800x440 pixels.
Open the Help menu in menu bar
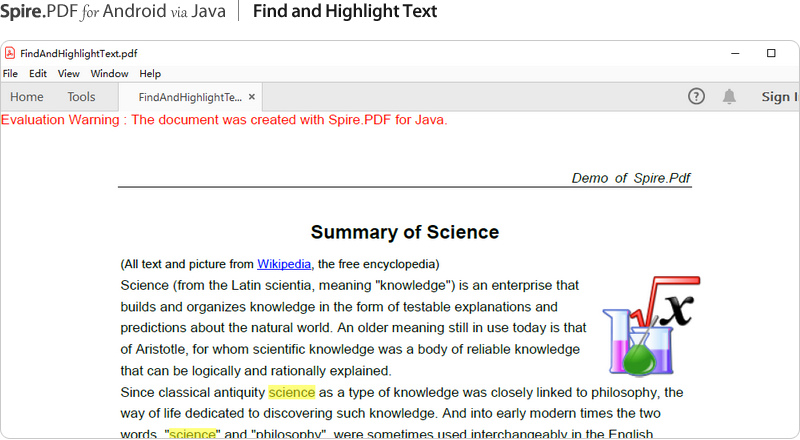pyautogui.click(x=150, y=74)
